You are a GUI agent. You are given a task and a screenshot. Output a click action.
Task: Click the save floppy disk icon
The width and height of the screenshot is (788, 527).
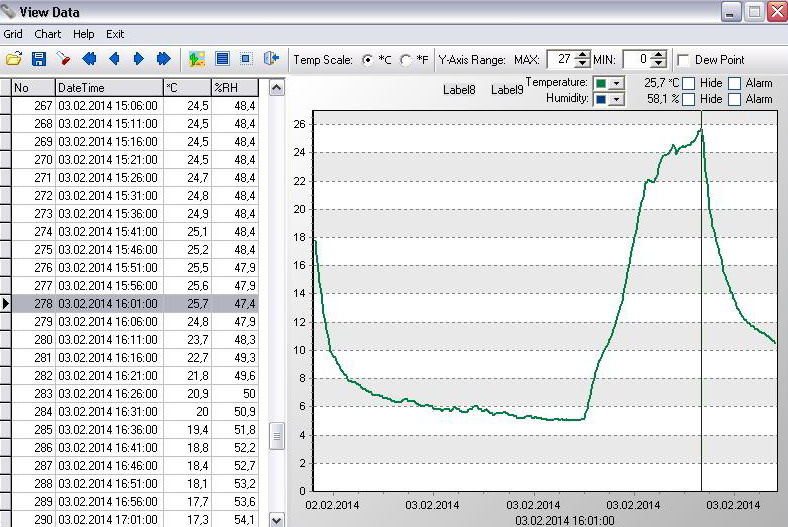pos(38,59)
